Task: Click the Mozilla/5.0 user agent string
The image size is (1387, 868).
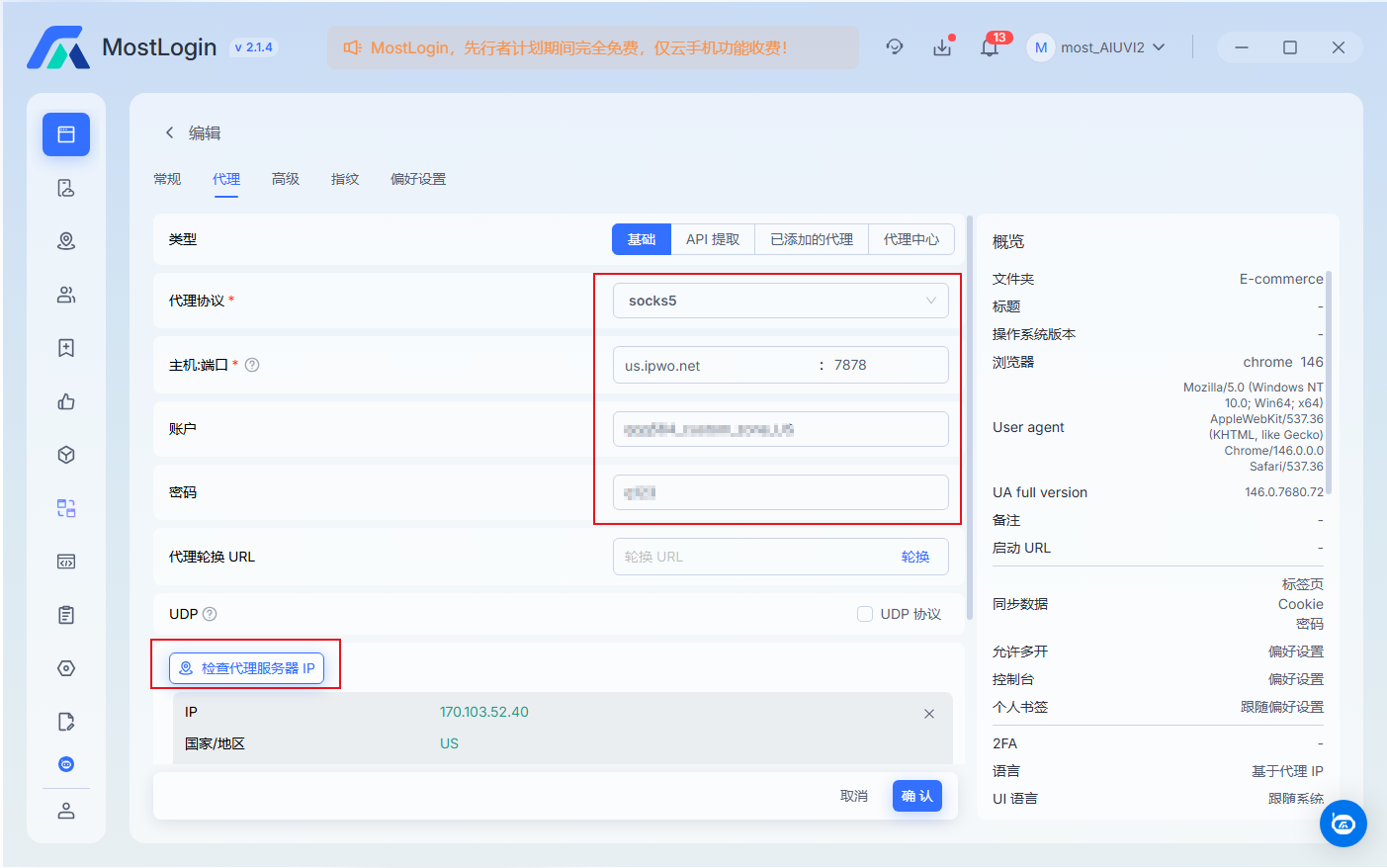Action: tap(1254, 427)
